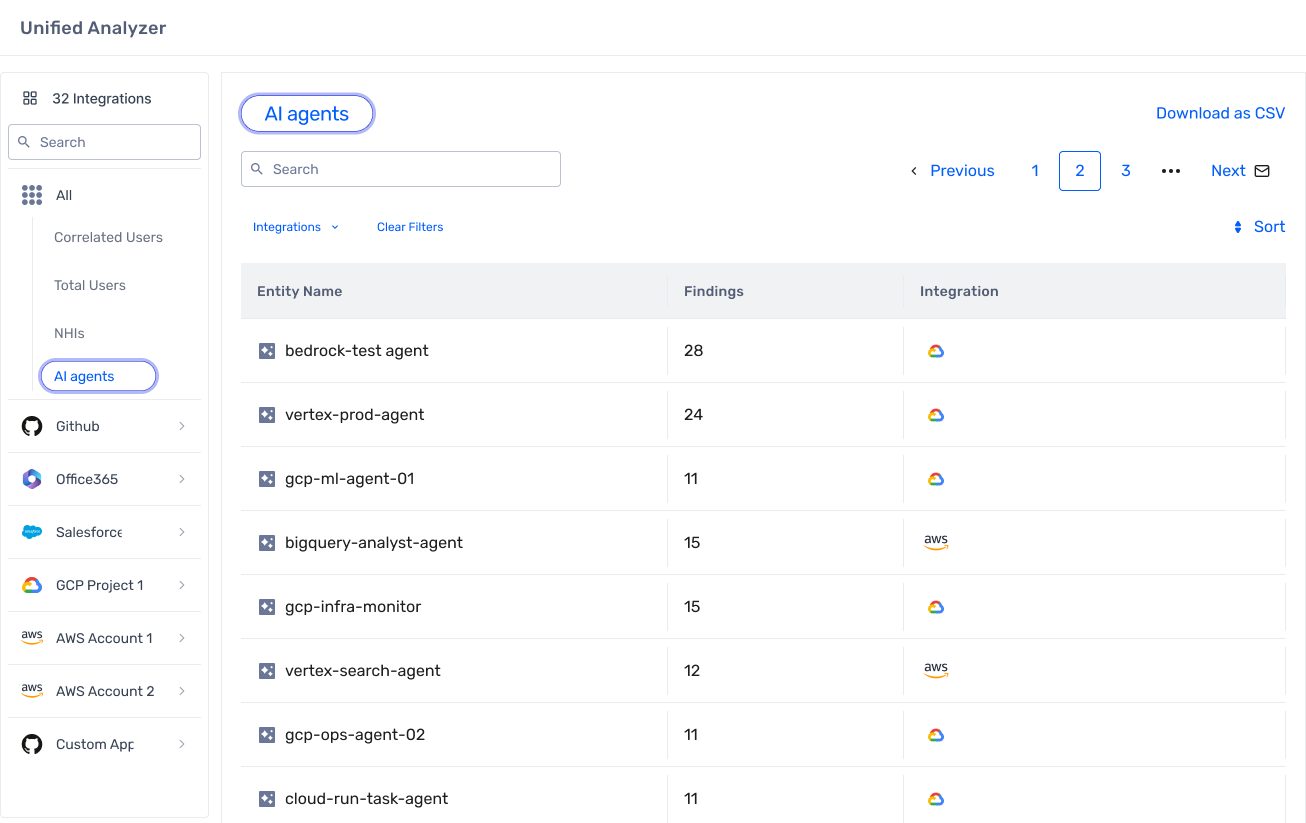Click the Entity Name column header

coord(300,291)
